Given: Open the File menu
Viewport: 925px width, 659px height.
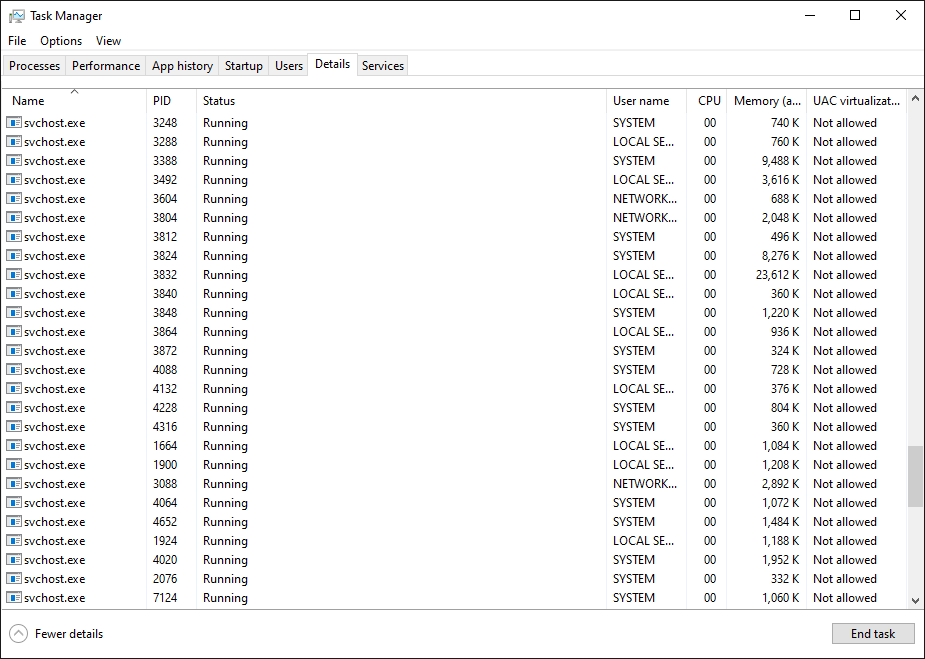Looking at the screenshot, I should [x=17, y=41].
